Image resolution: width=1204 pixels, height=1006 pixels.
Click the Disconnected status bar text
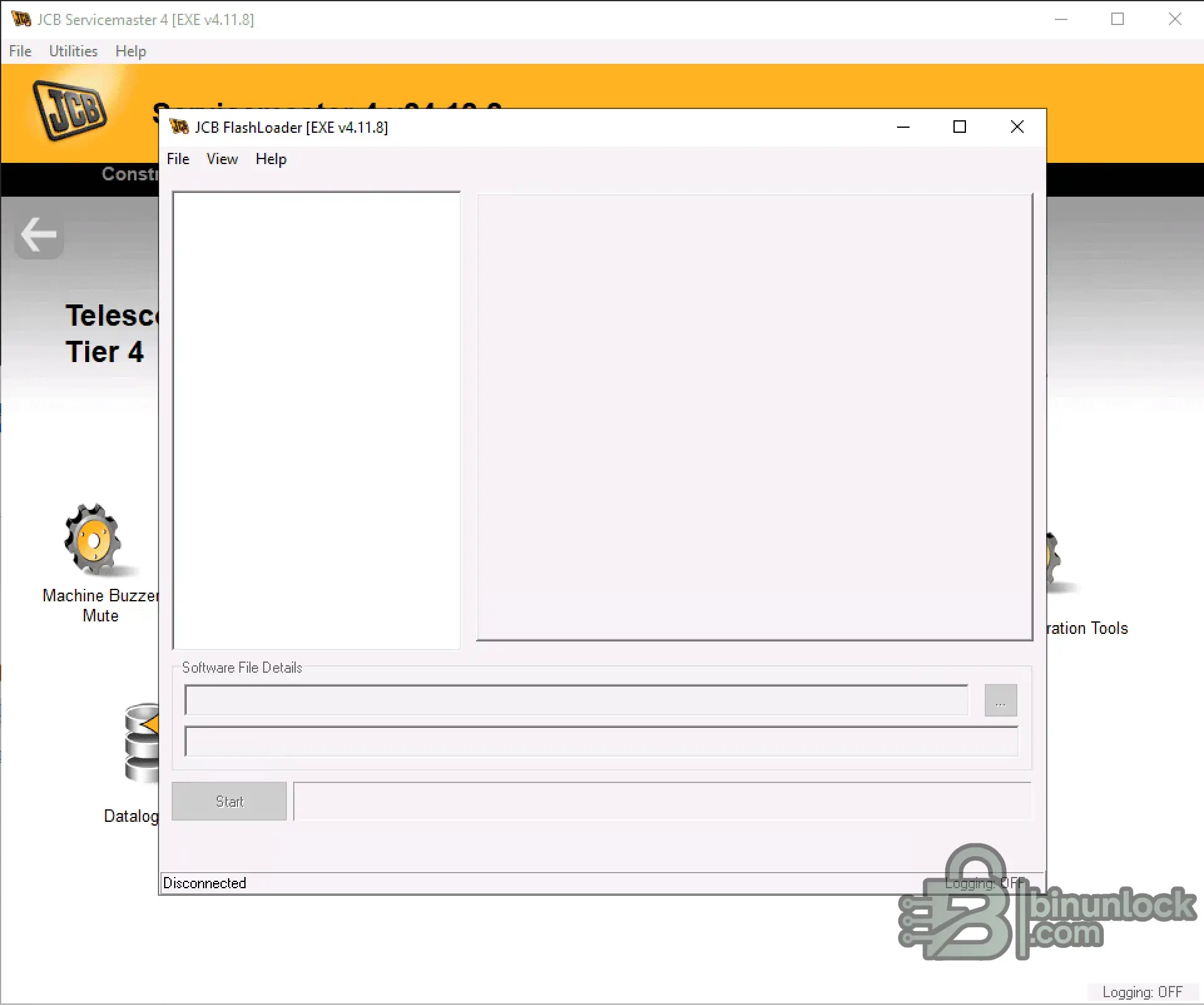(x=205, y=883)
